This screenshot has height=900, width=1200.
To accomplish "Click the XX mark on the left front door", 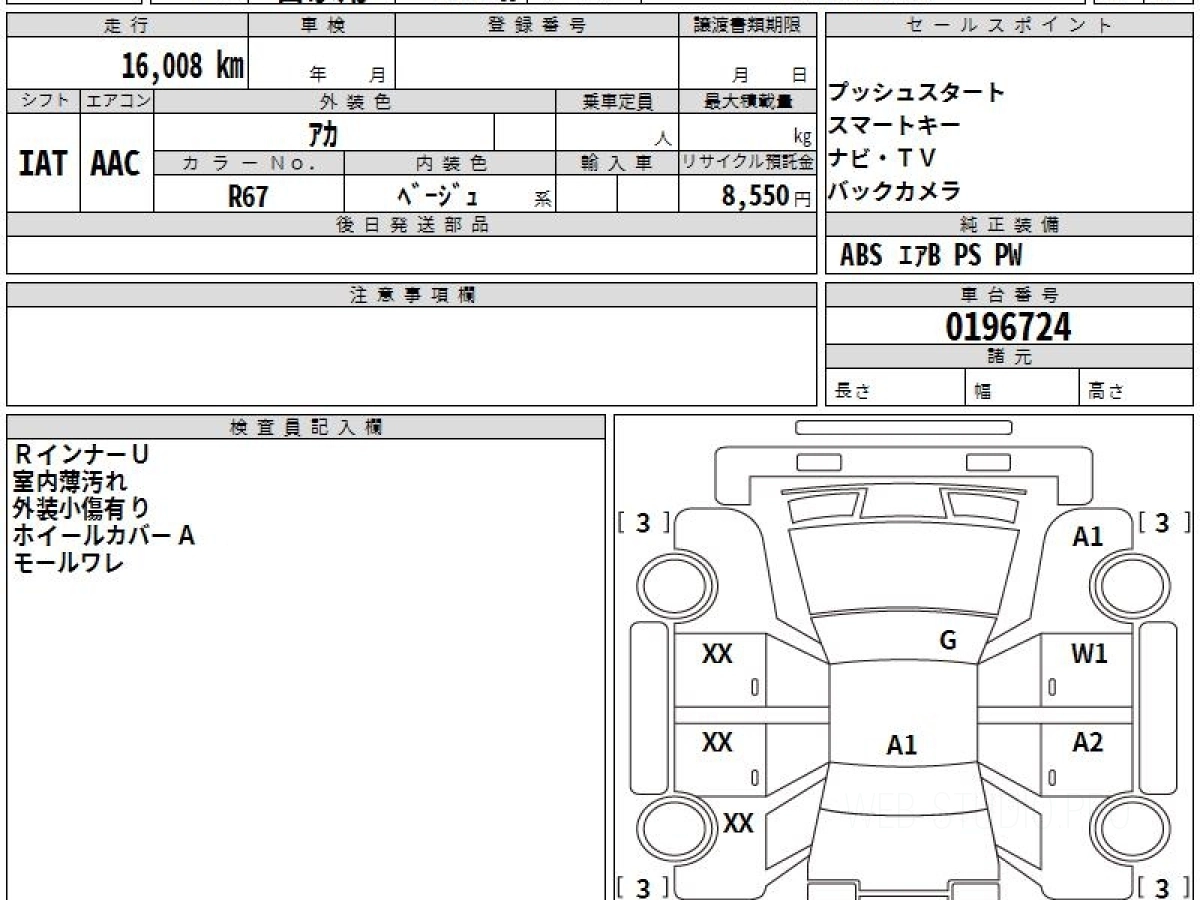I will [x=718, y=655].
